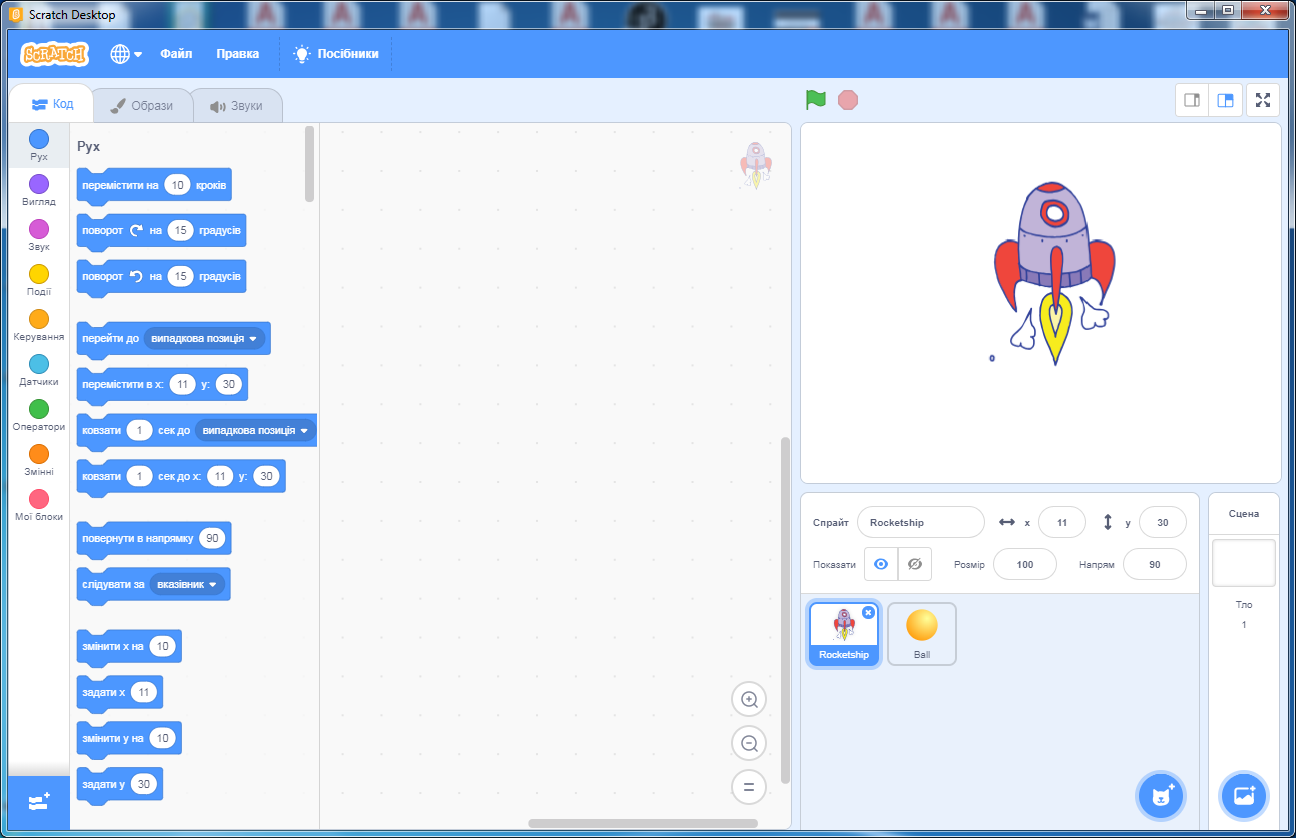Switch to small stage layout
1296x838 pixels.
point(1192,100)
